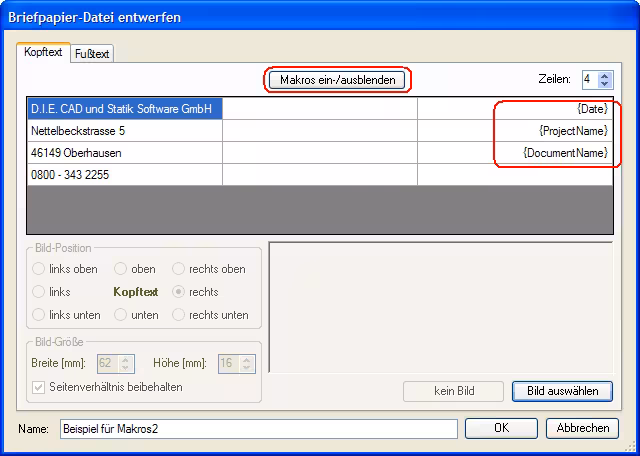Click the Makros ein-/ausblenden button
Screen dimensions: 640x456
pyautogui.click(x=338, y=79)
